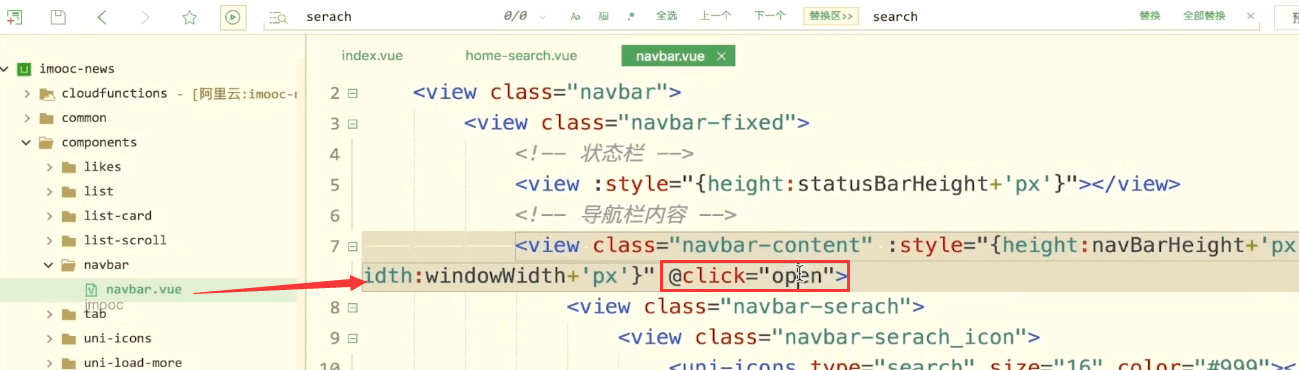The width and height of the screenshot is (1299, 370).
Task: Toggle the whole-word match option
Action: (x=603, y=16)
